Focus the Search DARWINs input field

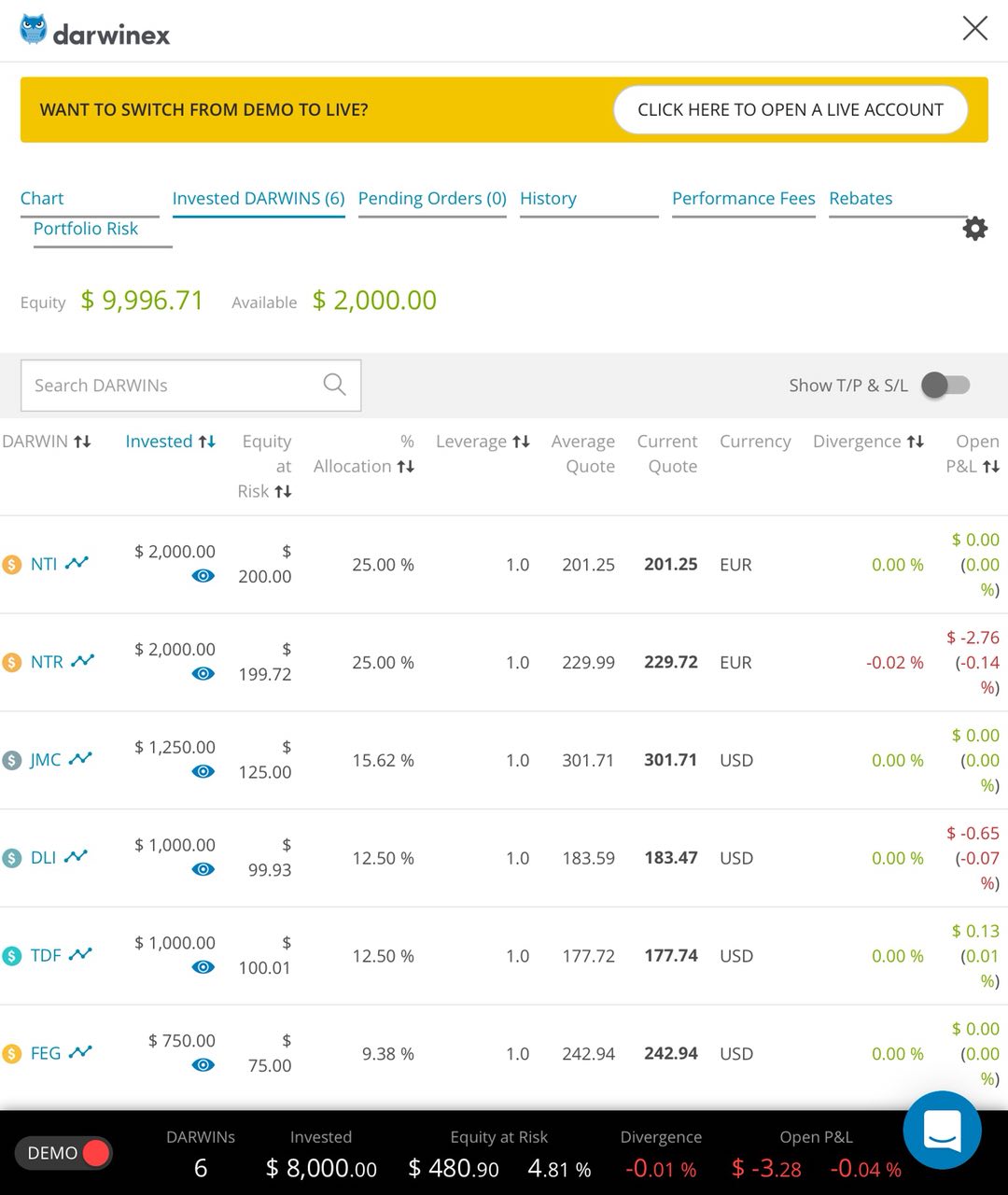190,386
